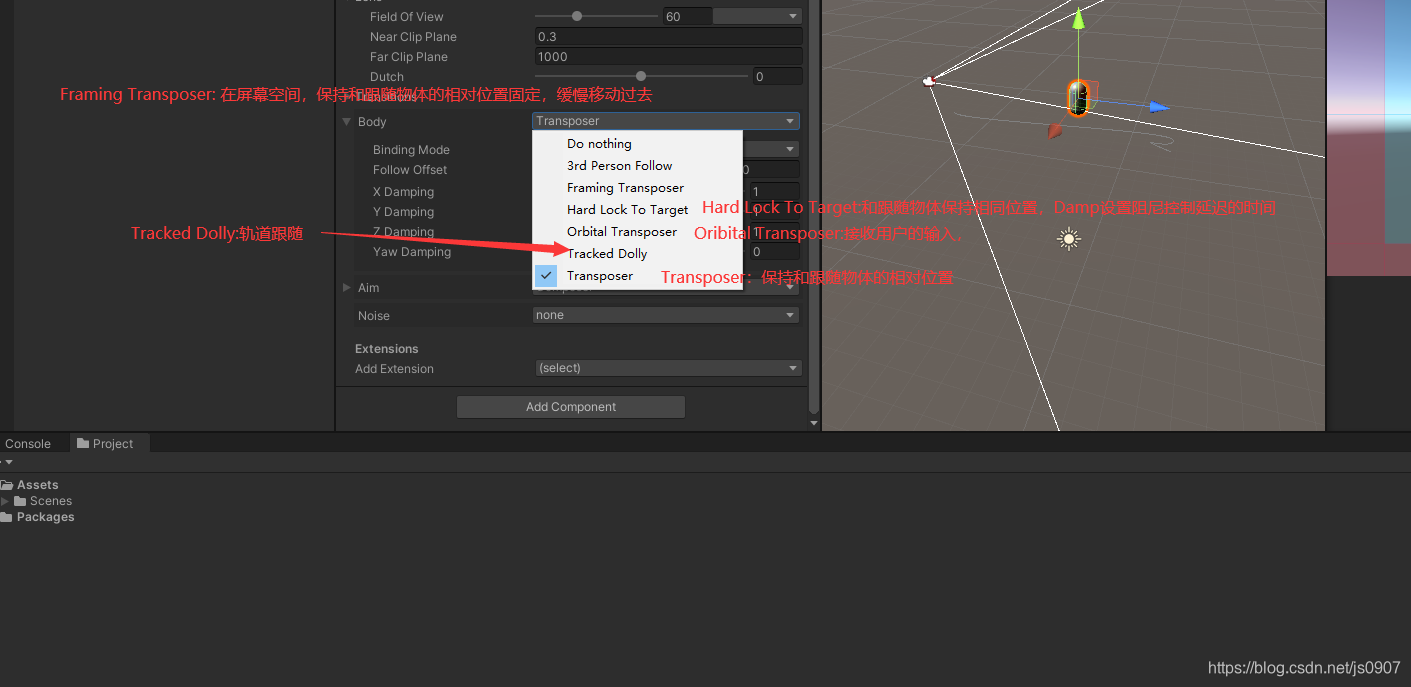The image size is (1411, 687).
Task: Click the Yaw Damping value field
Action: [774, 252]
